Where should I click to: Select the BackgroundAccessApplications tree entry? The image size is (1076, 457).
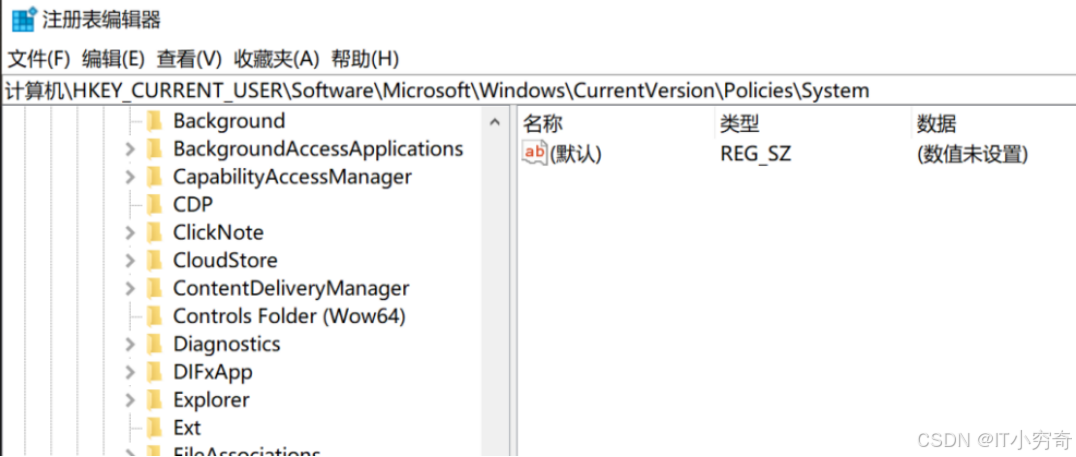[x=318, y=149]
